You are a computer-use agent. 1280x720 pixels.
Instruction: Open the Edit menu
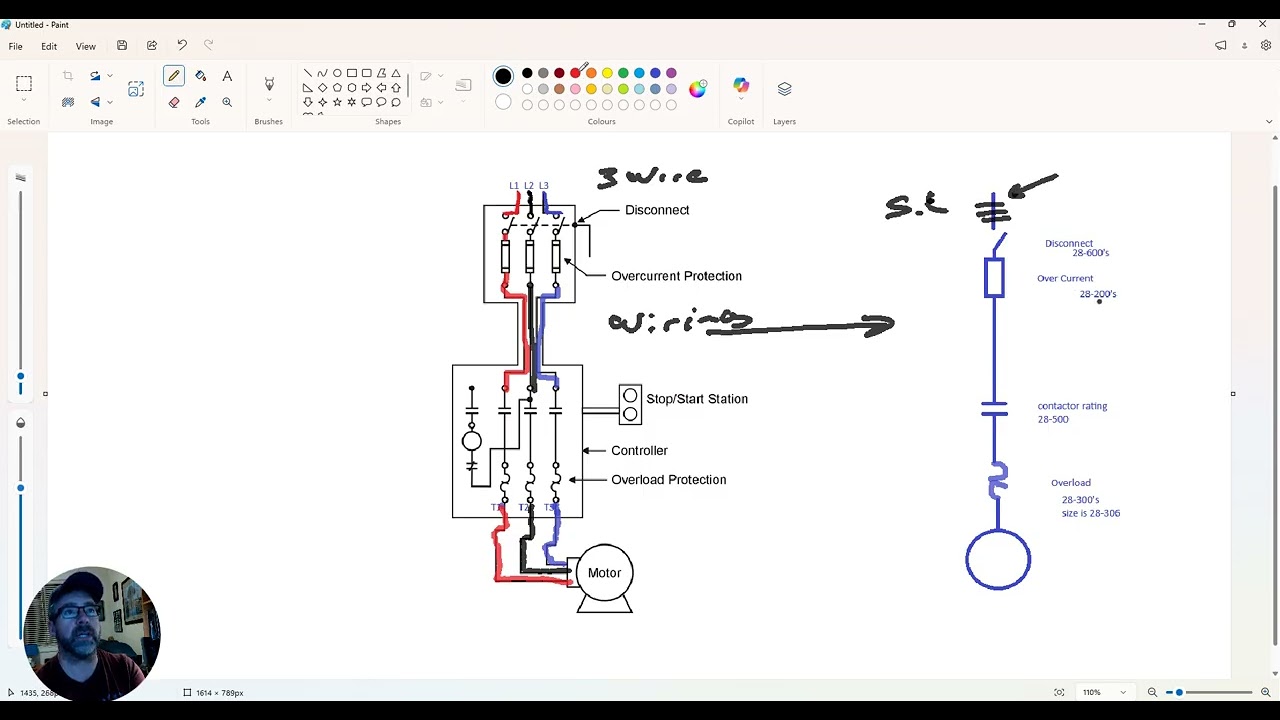(49, 46)
